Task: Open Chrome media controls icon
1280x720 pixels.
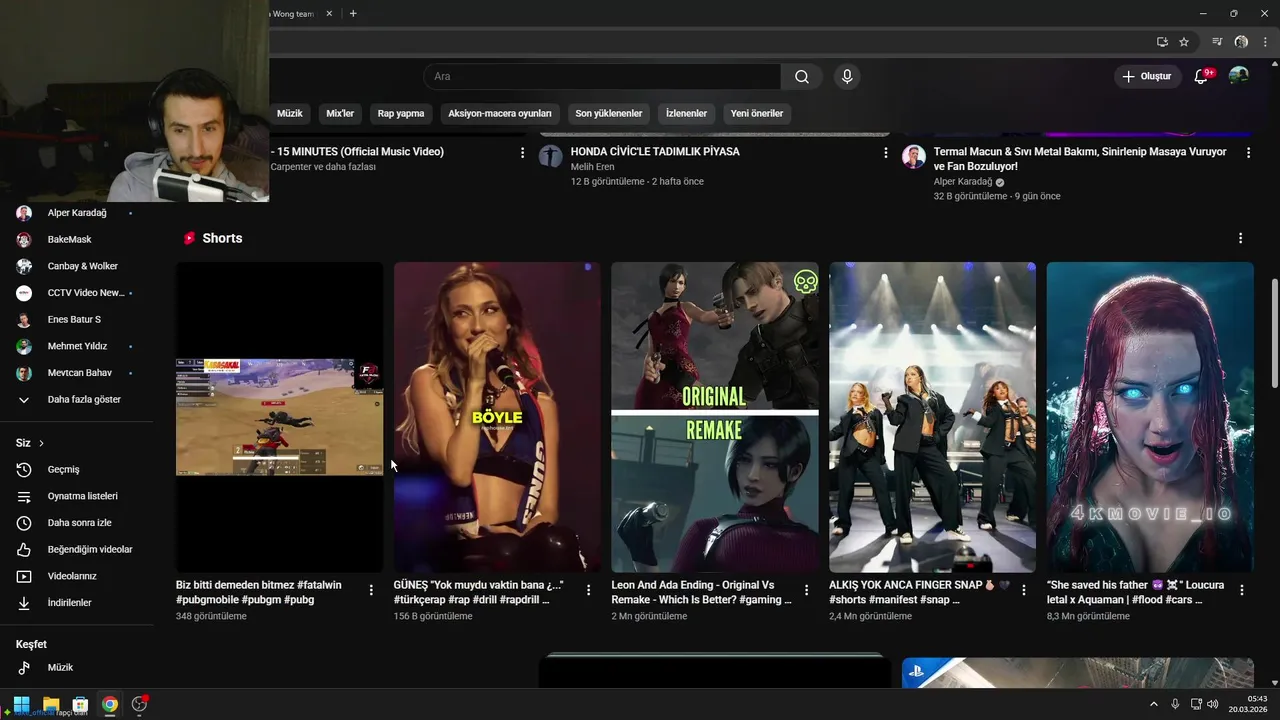Action: coord(1217,42)
